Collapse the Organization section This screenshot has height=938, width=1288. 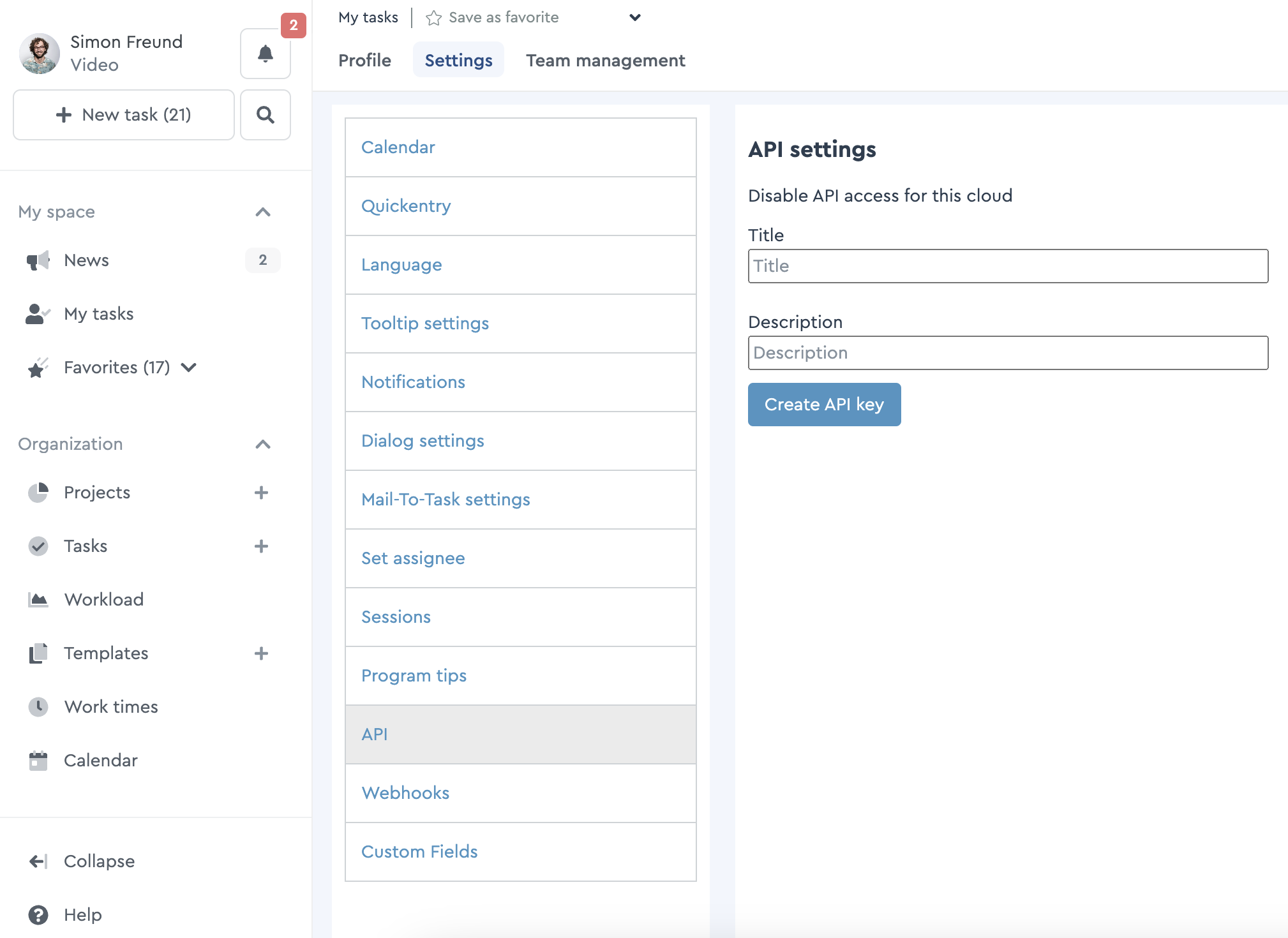263,444
